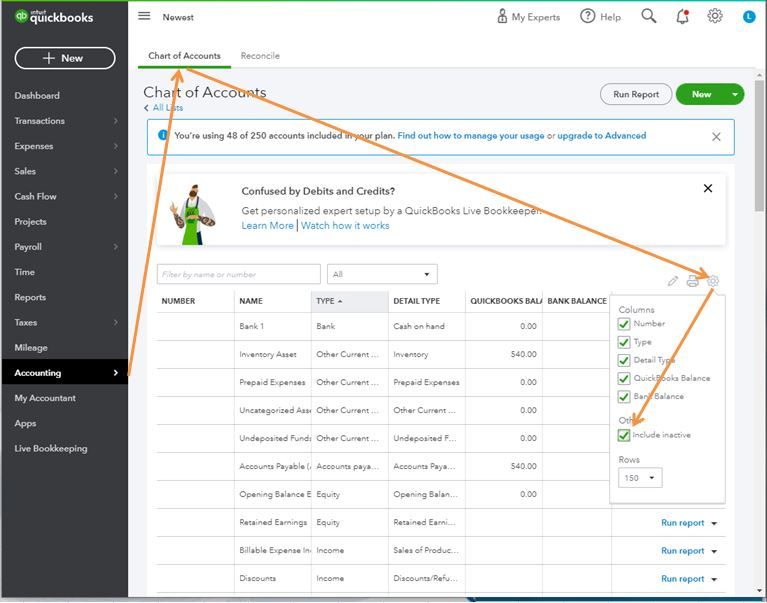Open the green New button dropdown arrow
This screenshot has width=767, height=603.
click(735, 94)
